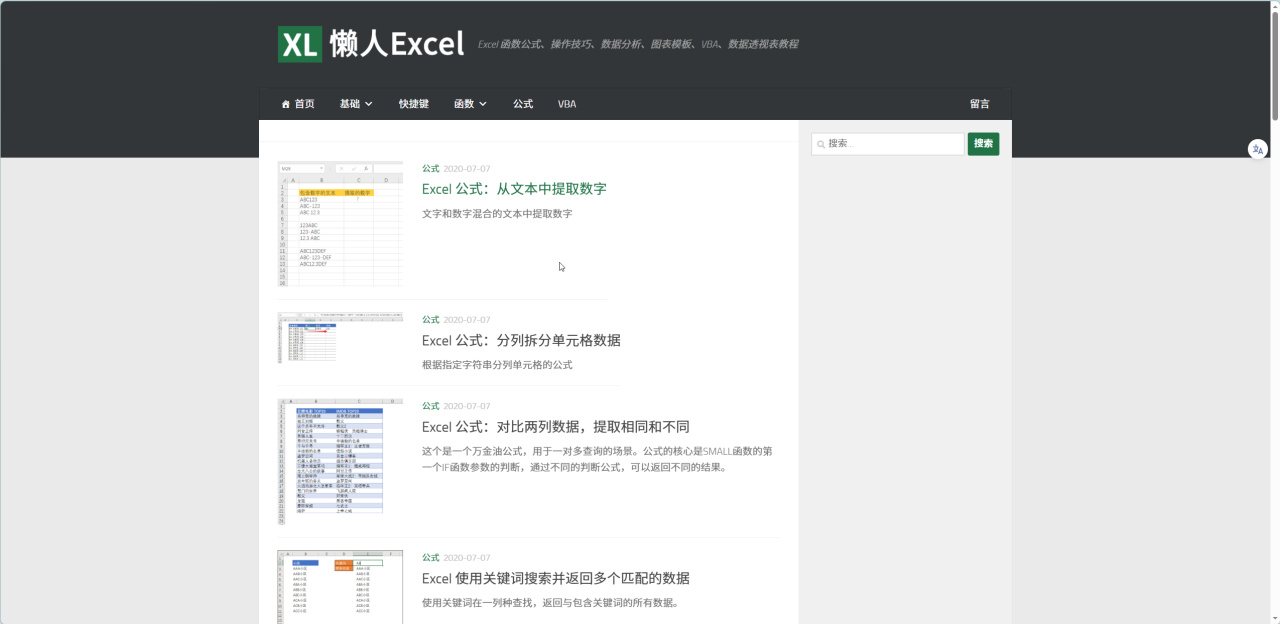The height and width of the screenshot is (624, 1280).
Task: Click 公式 category above 对比两列数据
Action: pos(431,407)
